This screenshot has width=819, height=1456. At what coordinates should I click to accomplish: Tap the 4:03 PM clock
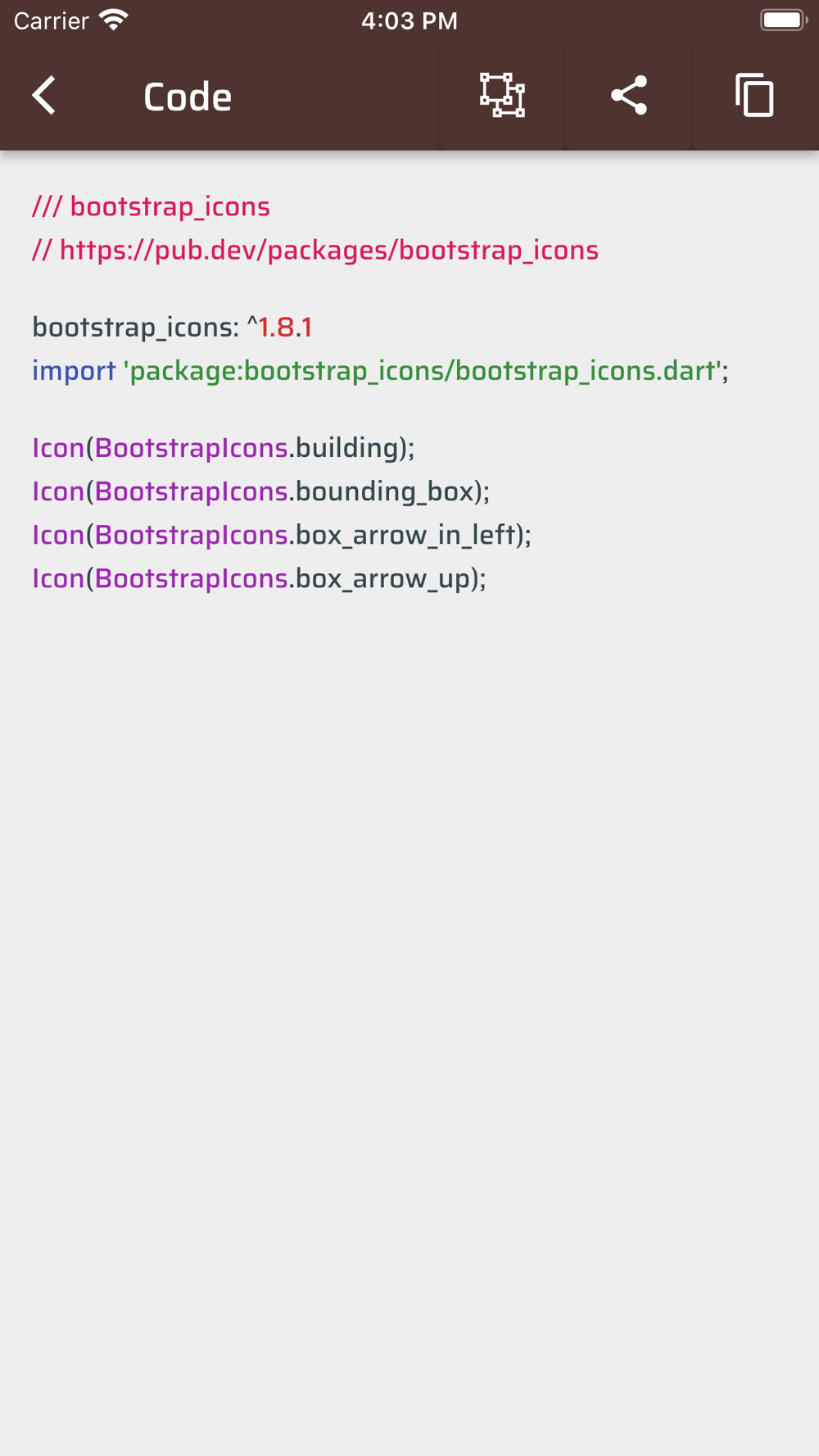409,20
